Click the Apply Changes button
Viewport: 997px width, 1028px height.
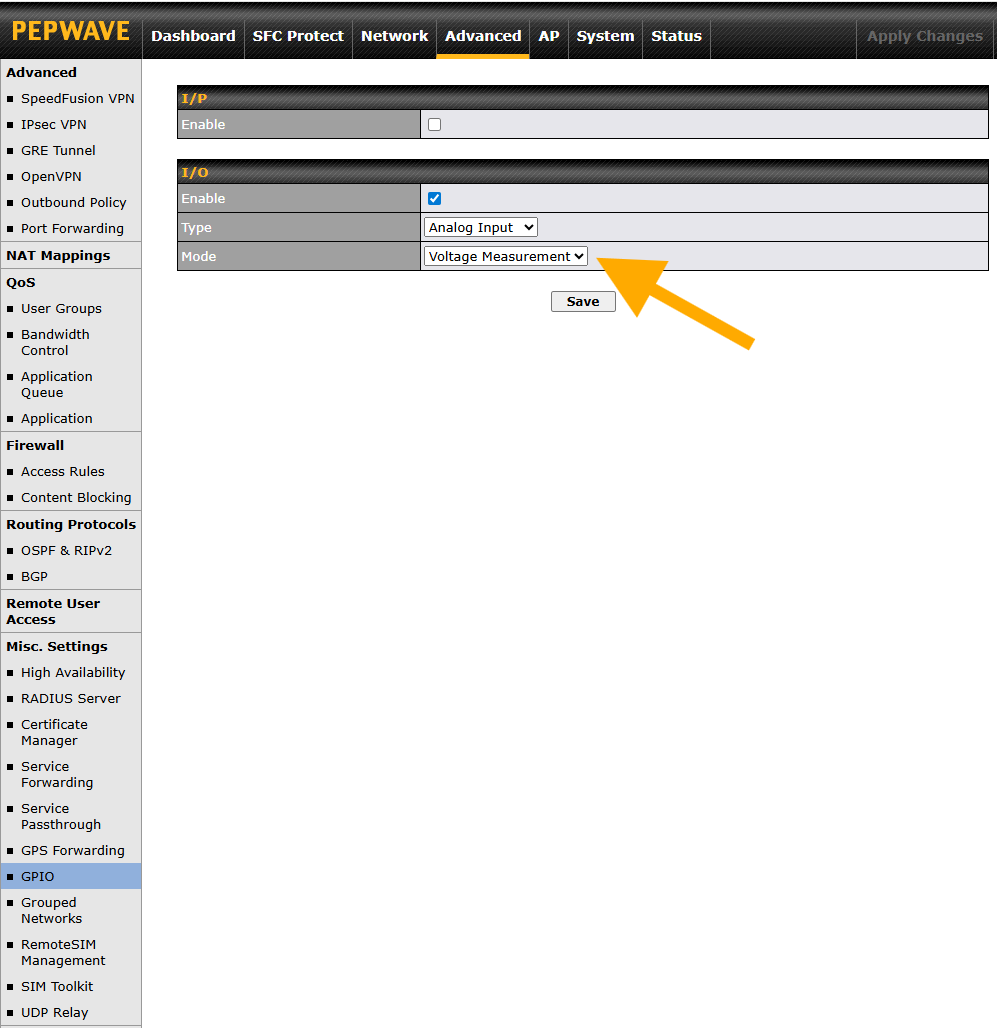click(x=924, y=36)
